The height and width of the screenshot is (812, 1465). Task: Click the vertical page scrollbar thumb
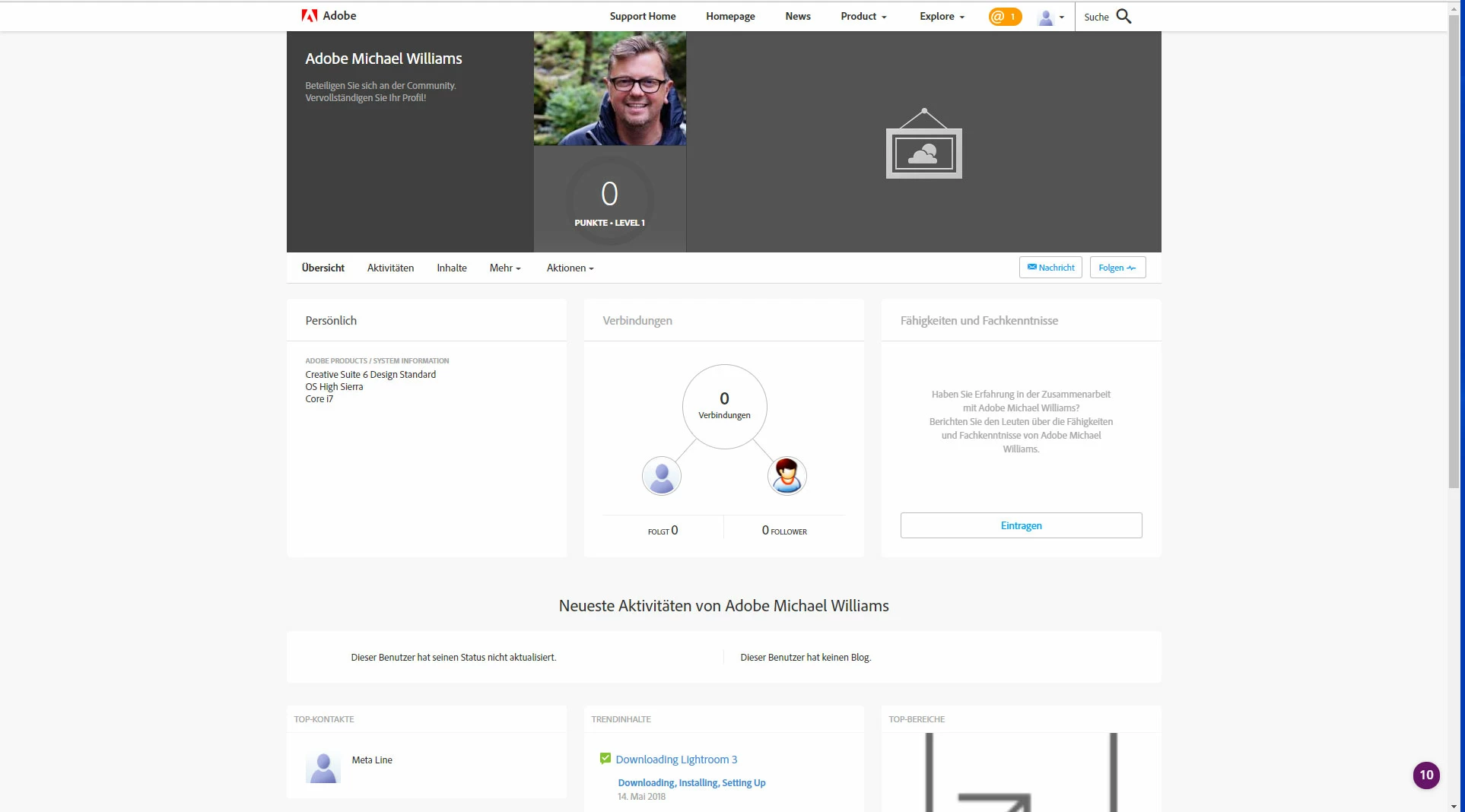click(1454, 251)
